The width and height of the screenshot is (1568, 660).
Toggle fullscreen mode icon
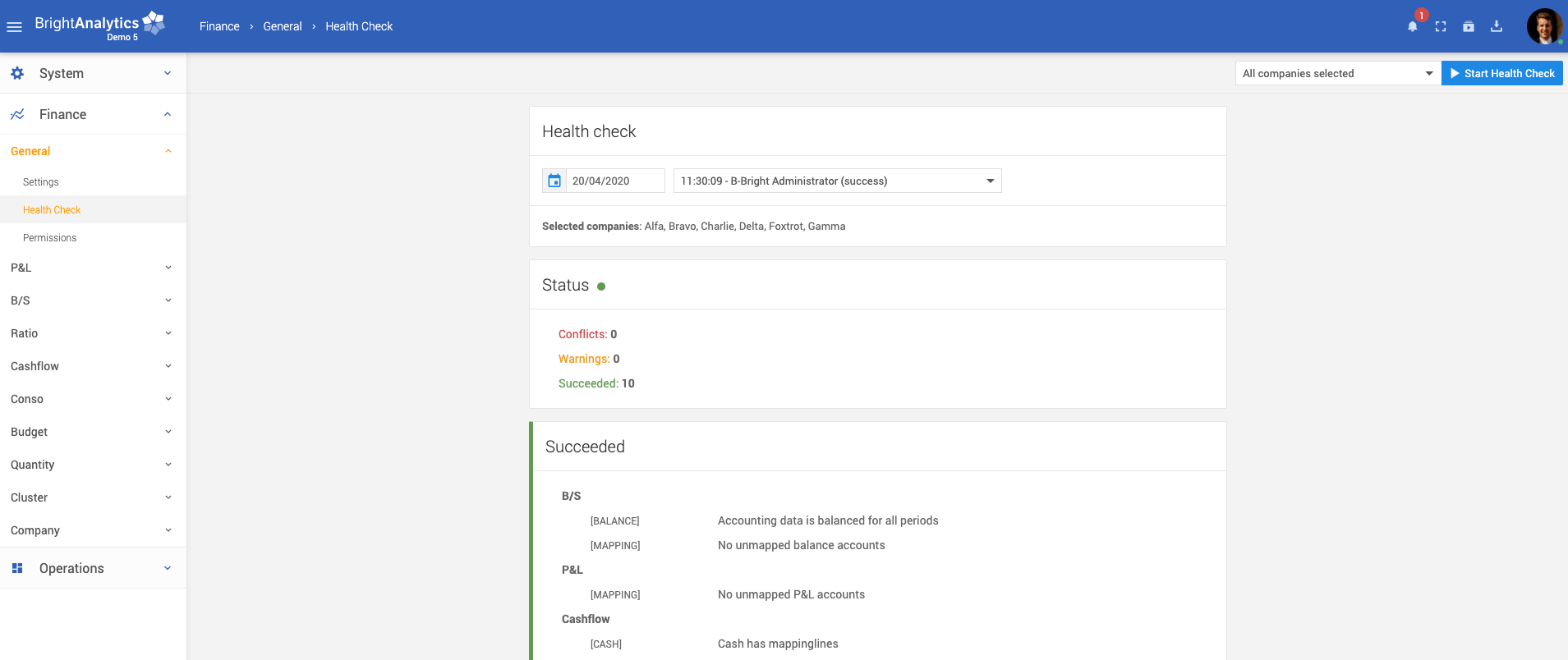1441,26
